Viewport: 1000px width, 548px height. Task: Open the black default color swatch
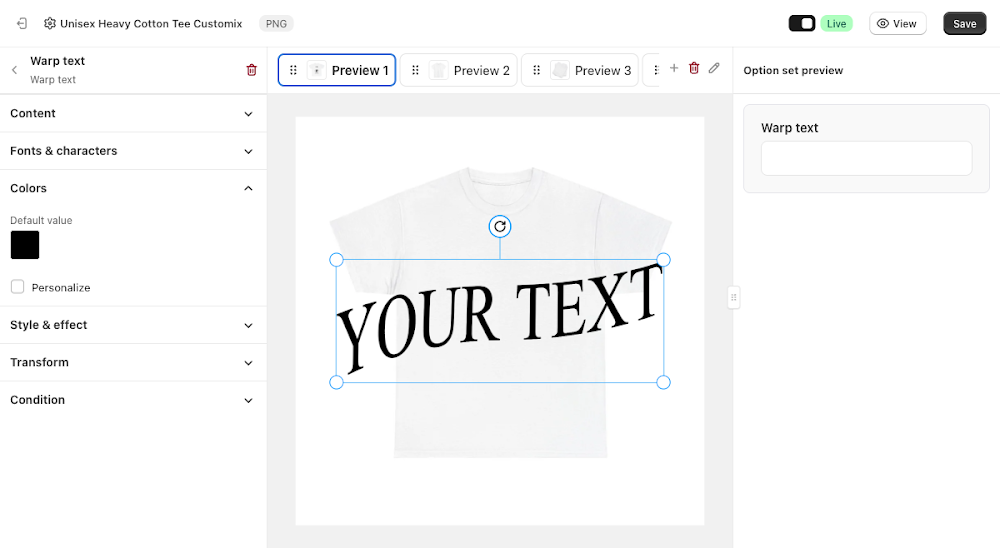[25, 245]
